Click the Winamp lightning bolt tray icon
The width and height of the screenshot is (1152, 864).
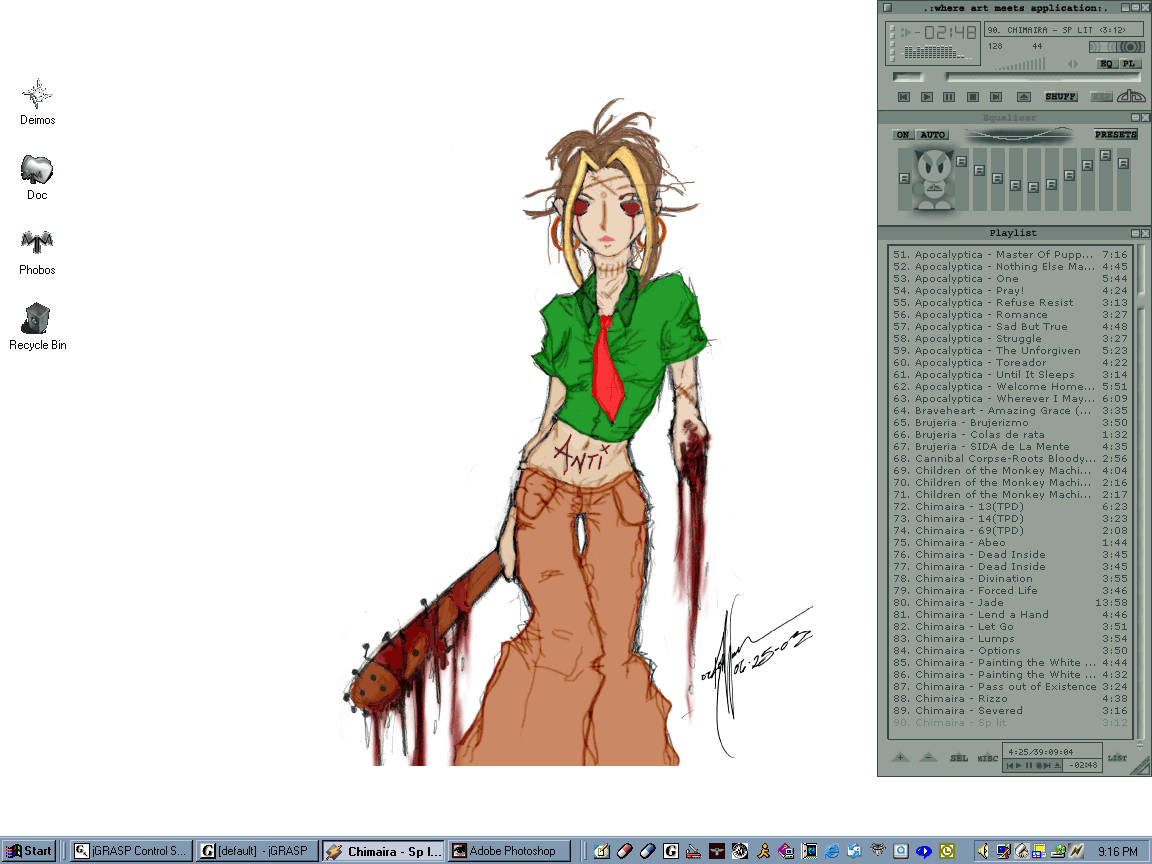point(1076,851)
